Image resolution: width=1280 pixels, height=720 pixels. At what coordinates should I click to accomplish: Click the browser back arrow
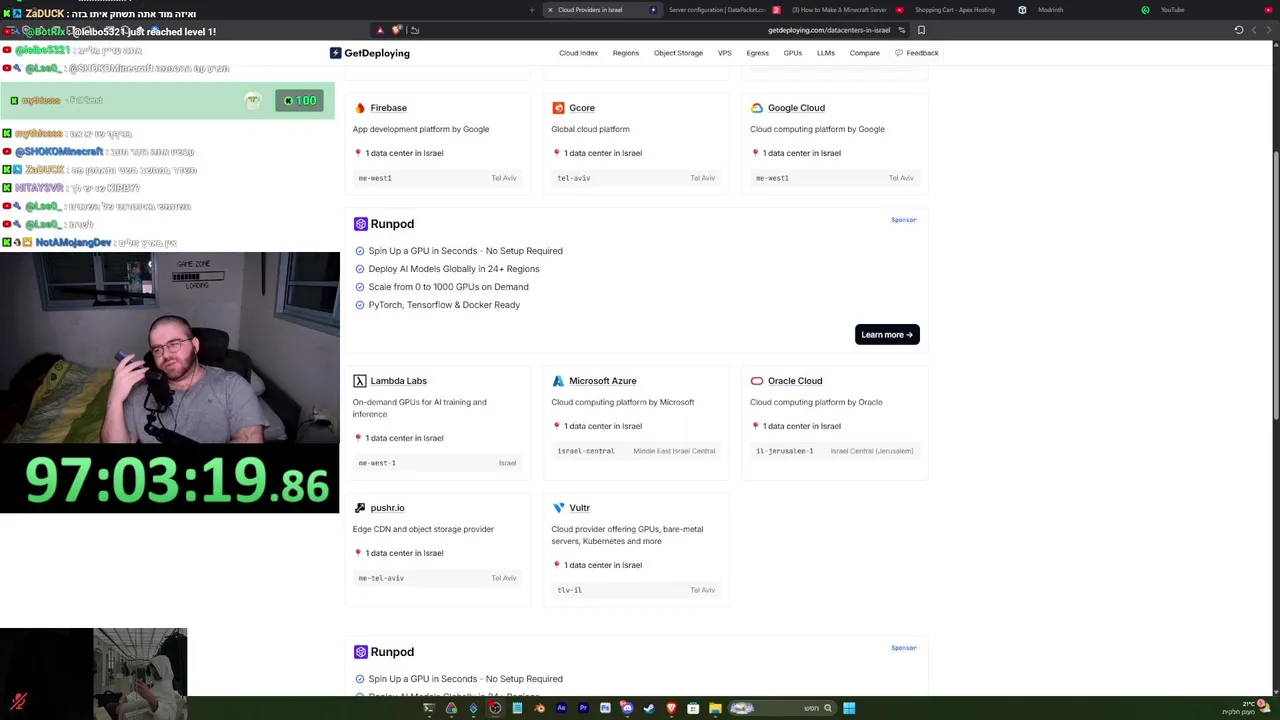coord(1270,30)
